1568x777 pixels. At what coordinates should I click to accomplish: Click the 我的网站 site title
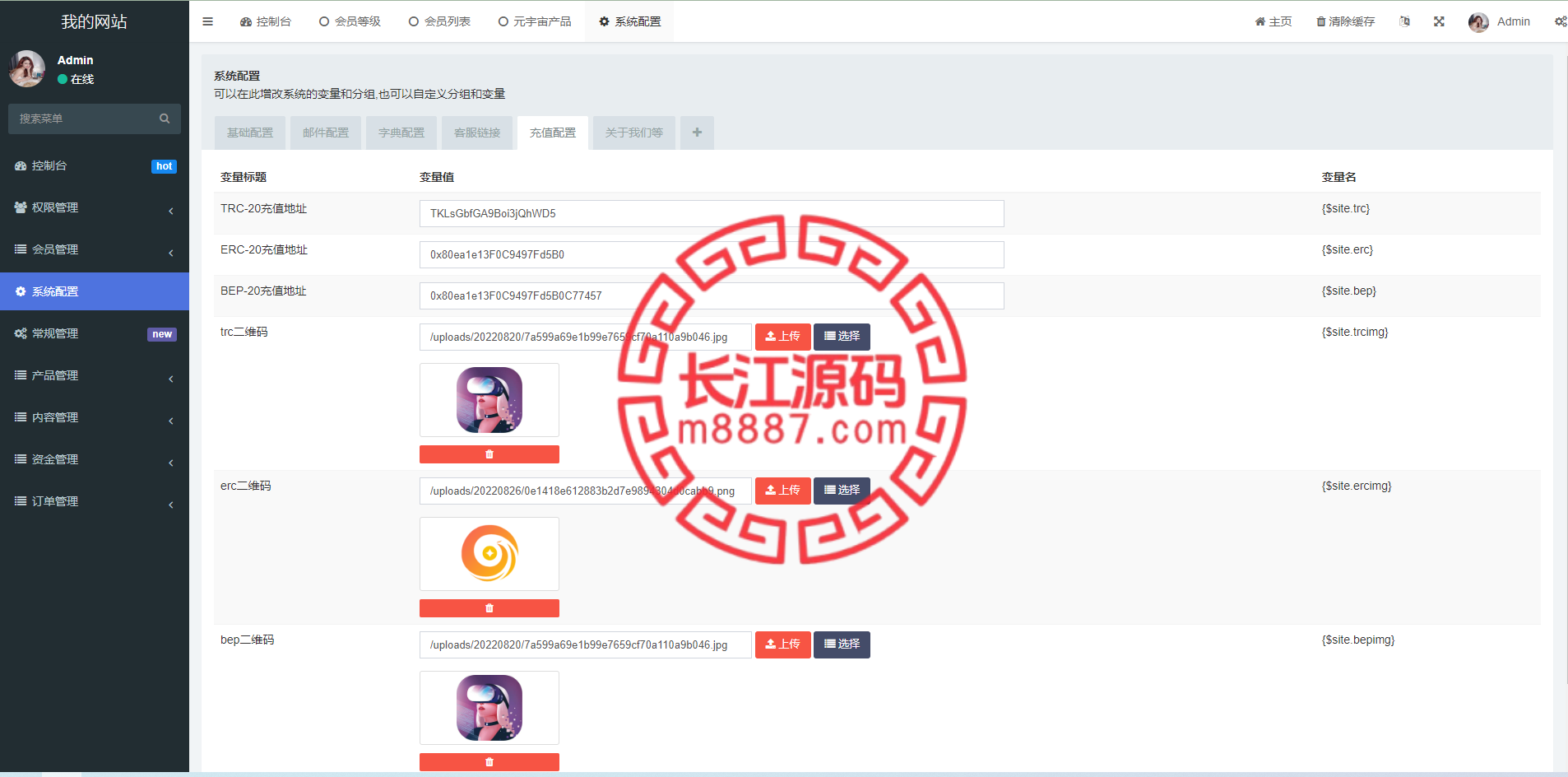pos(95,21)
